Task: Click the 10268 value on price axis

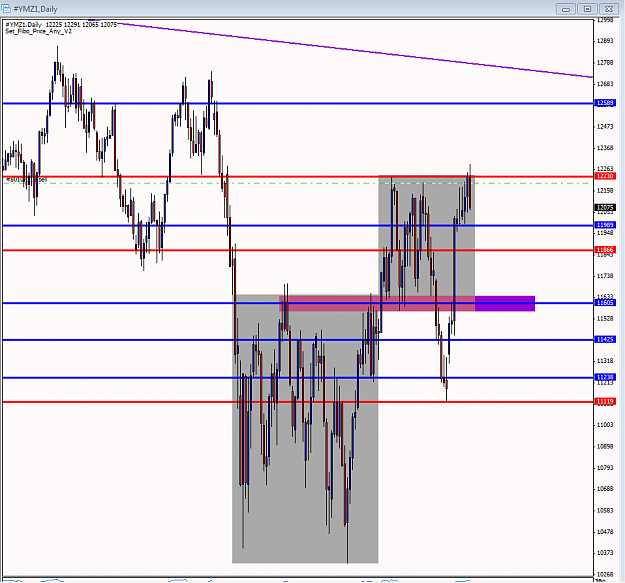Action: tap(605, 574)
